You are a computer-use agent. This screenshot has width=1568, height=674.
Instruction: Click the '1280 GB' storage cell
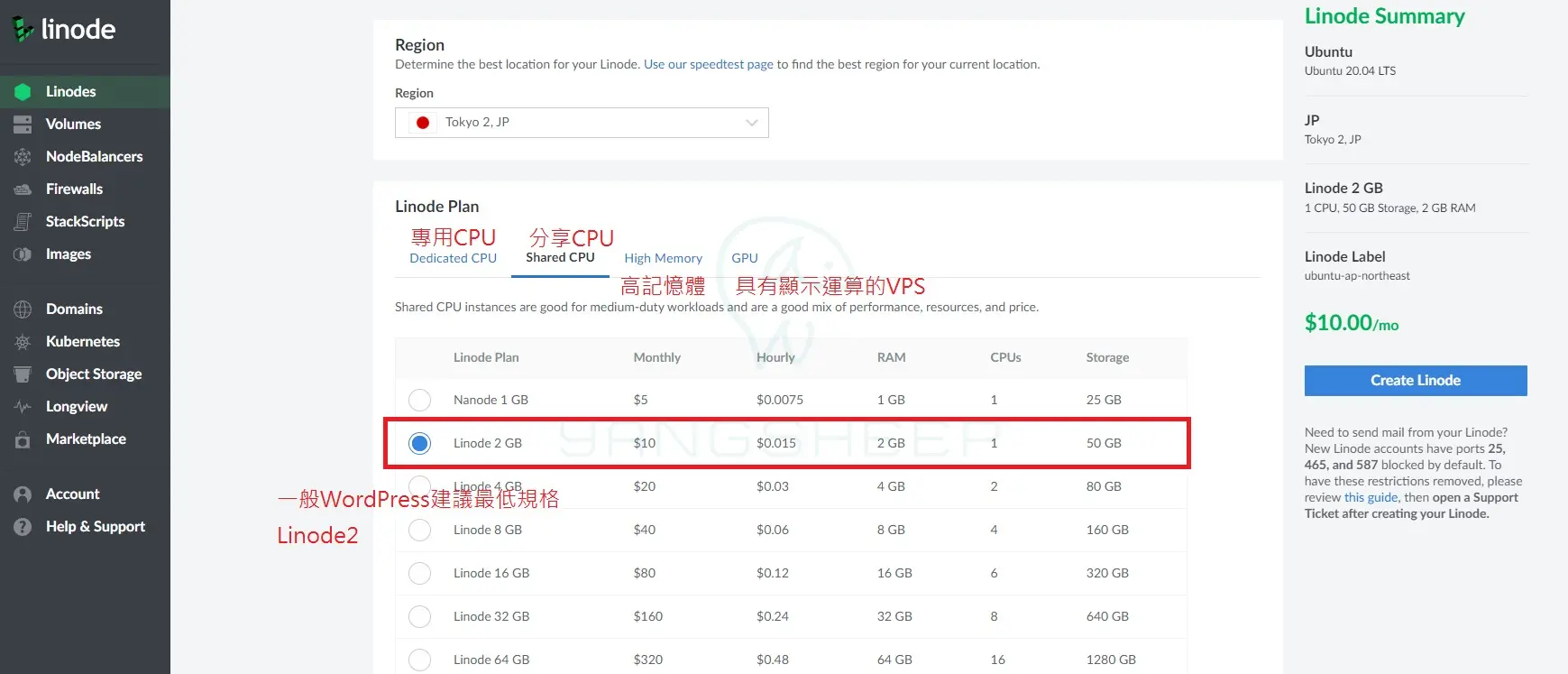(x=1111, y=660)
